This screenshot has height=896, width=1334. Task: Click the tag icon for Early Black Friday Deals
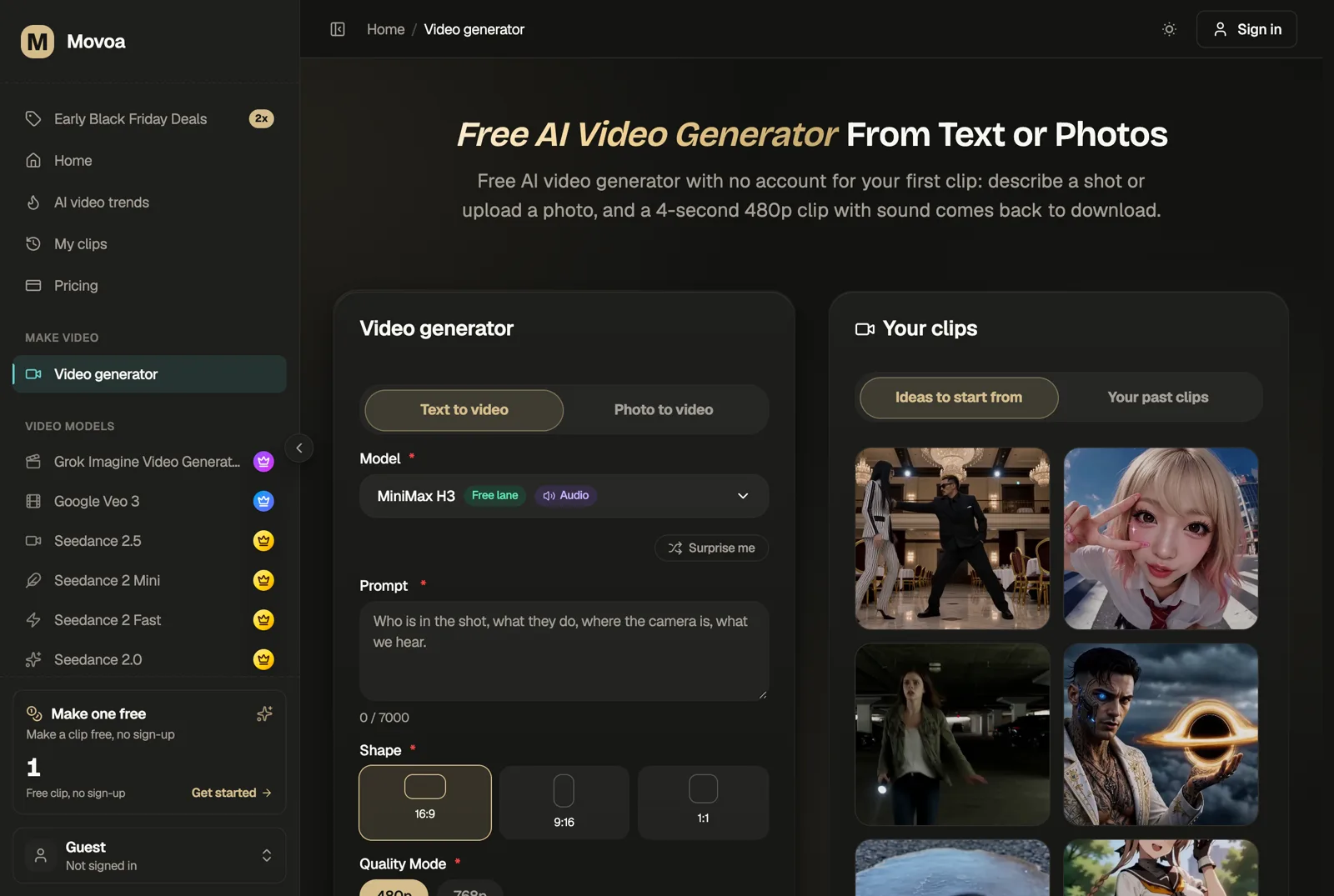coord(33,118)
